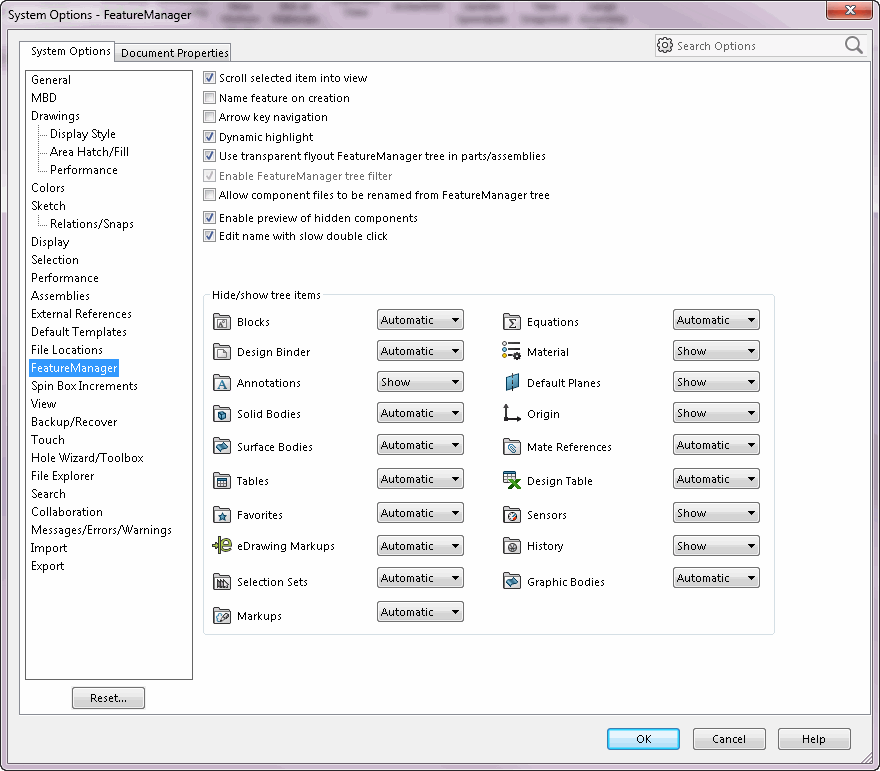Image resolution: width=880 pixels, height=771 pixels.
Task: Click the Favorites star folder icon
Action: click(222, 515)
